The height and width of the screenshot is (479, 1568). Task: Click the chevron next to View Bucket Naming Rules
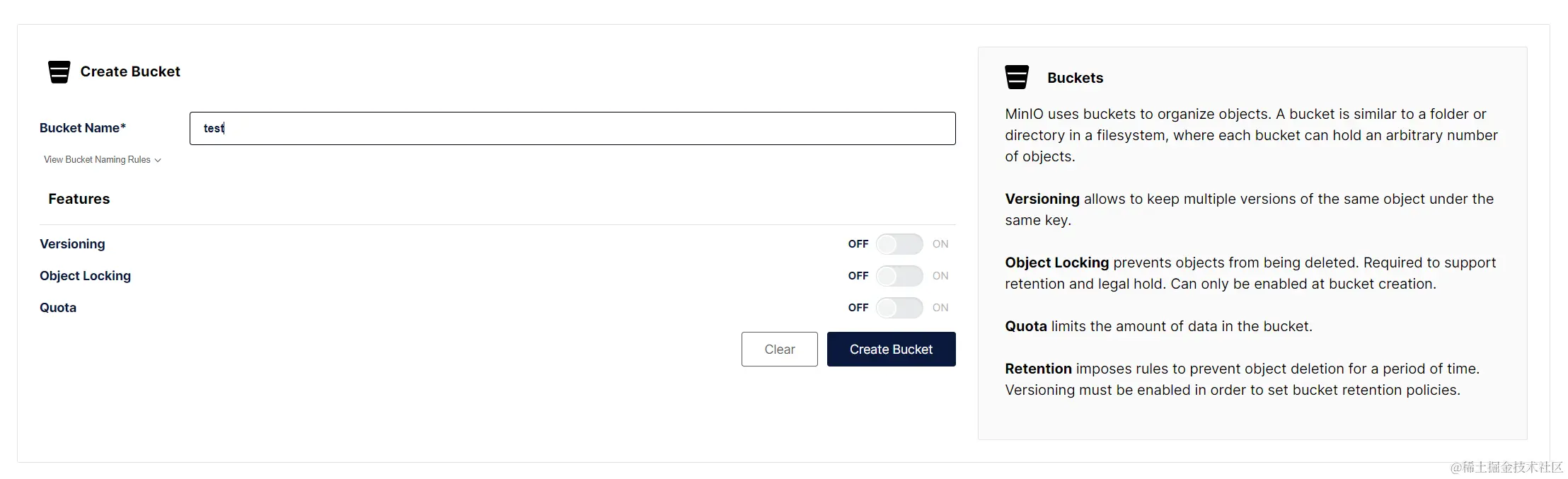coord(158,161)
